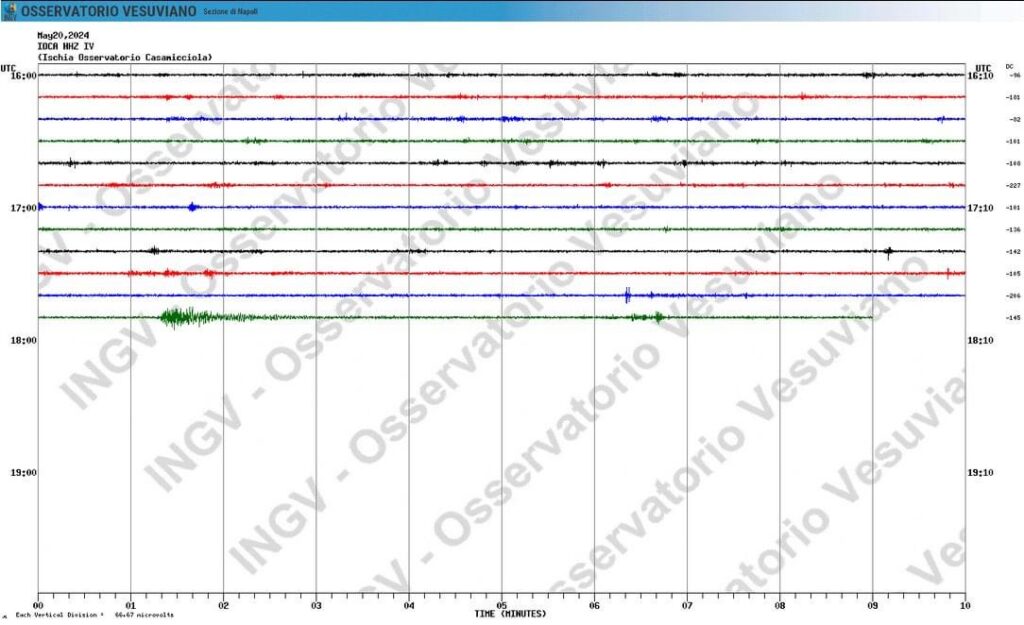The image size is (1024, 625).
Task: Click the 05 minute tick on time axis
Action: [x=502, y=605]
